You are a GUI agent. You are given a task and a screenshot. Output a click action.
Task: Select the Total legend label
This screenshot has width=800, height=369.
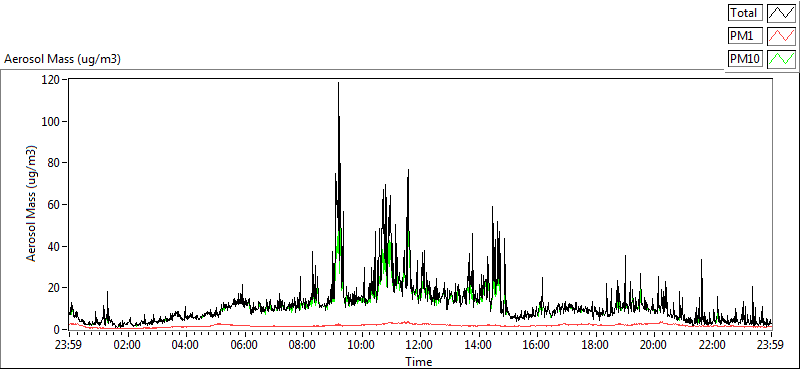745,13
